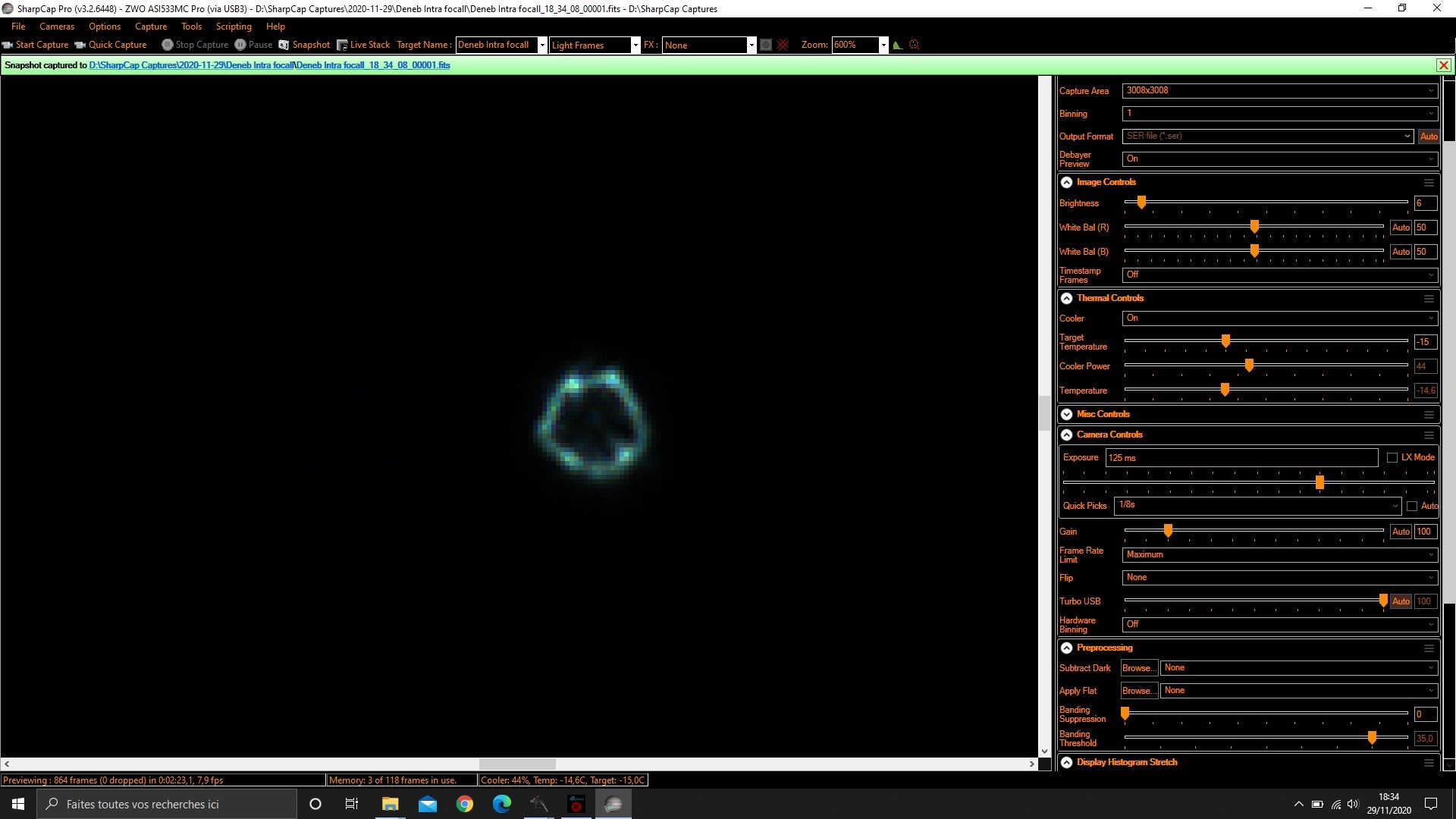Click Browse for Subtract Dark
This screenshot has height=819, width=1456.
point(1139,669)
